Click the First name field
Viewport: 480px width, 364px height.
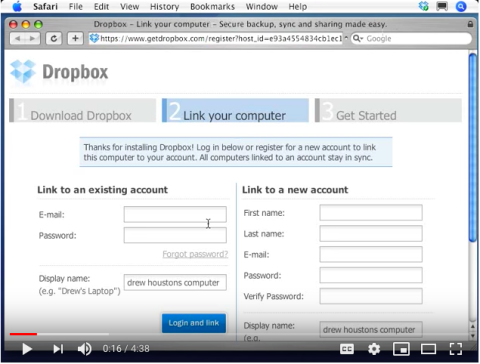click(x=371, y=213)
